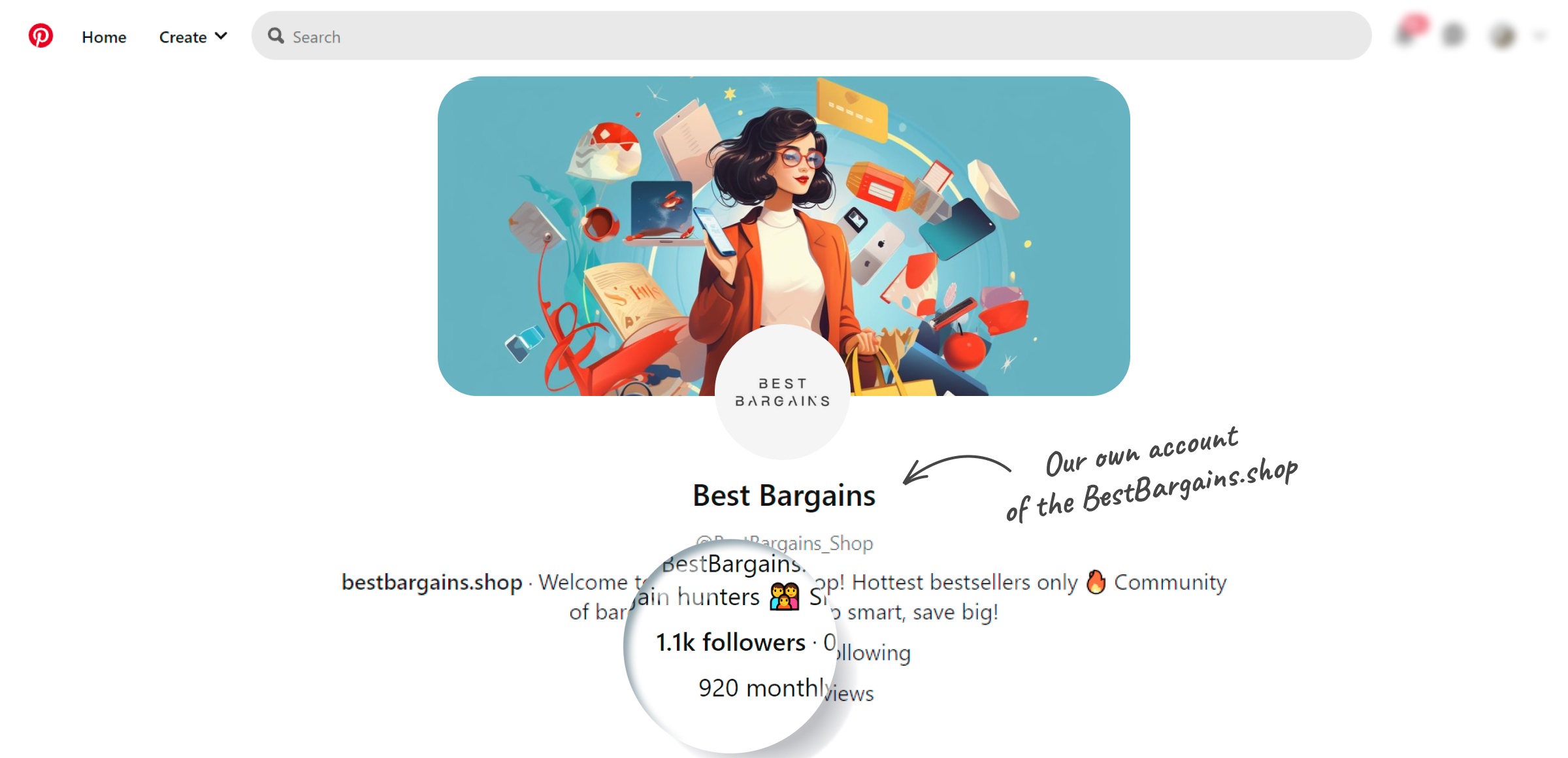Visit the bestbargains.shop website link

point(432,582)
